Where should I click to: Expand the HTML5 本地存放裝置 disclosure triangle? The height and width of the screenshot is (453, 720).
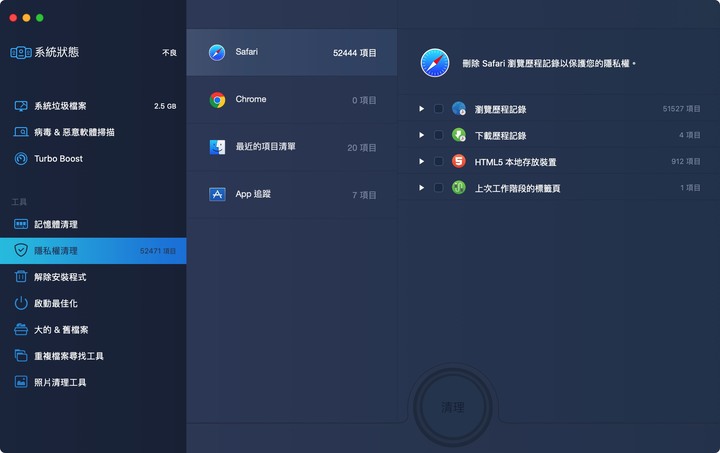click(421, 162)
